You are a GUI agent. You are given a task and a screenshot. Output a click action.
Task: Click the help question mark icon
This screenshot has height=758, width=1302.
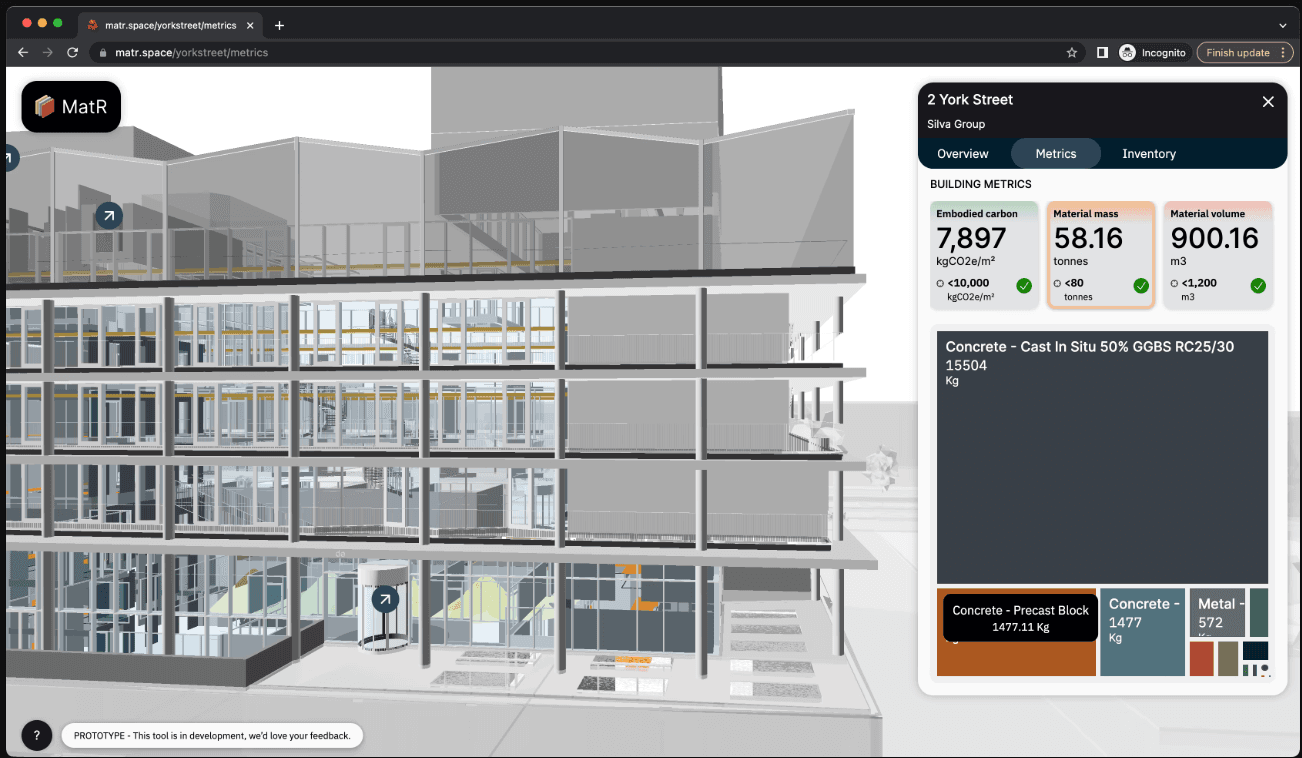[37, 735]
